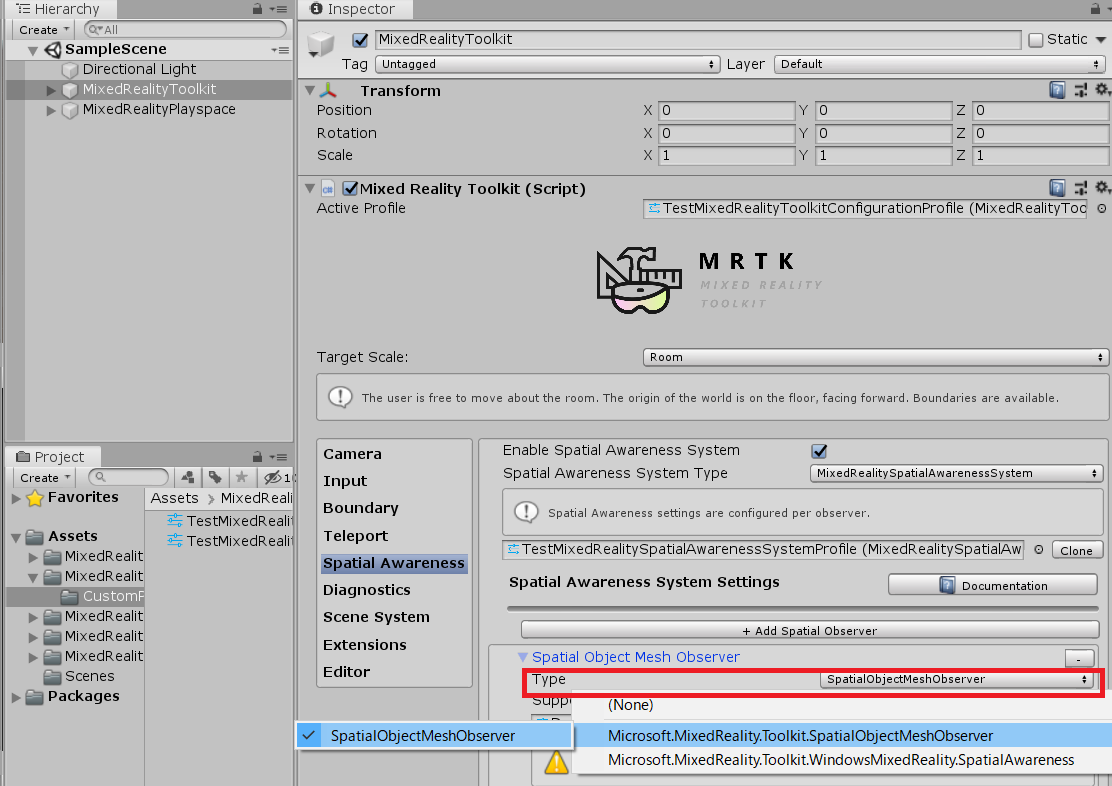Toggle the Static checkbox
Screen dimensions: 1112x786
1035,40
